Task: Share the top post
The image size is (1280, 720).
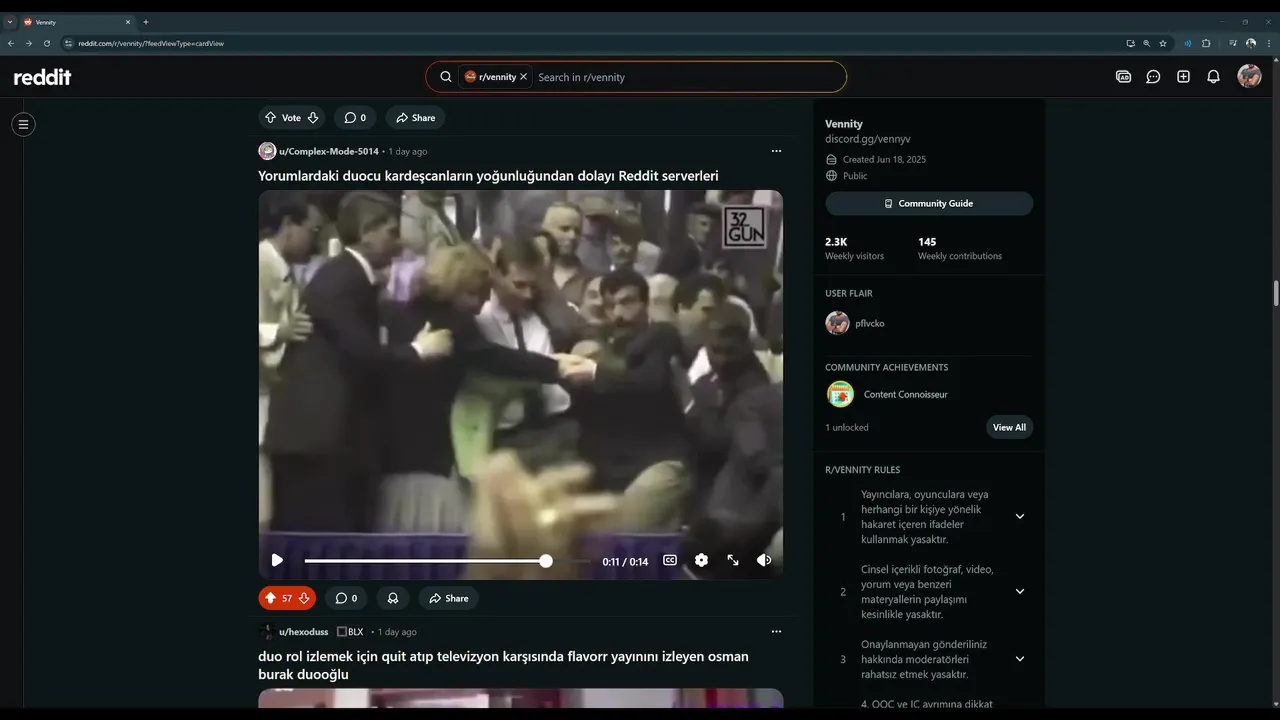Action: 415,118
